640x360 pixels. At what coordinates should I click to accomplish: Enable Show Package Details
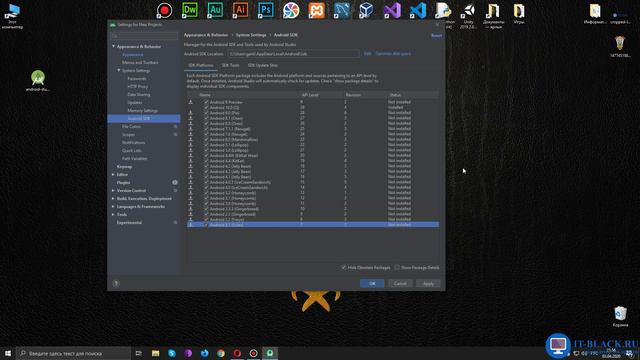click(x=397, y=267)
